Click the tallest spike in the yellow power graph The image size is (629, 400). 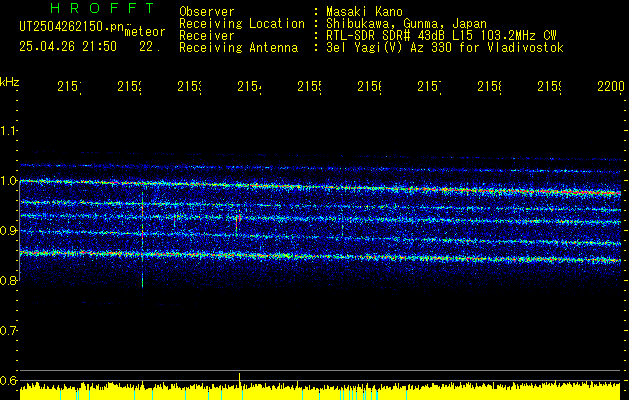(239, 380)
